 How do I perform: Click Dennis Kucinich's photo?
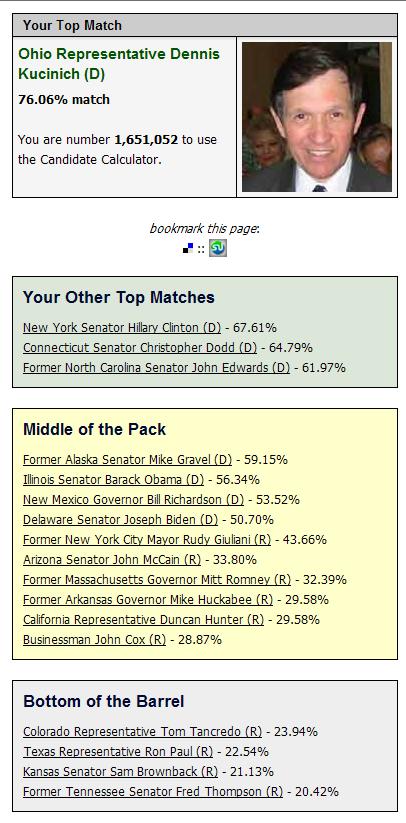(x=317, y=117)
